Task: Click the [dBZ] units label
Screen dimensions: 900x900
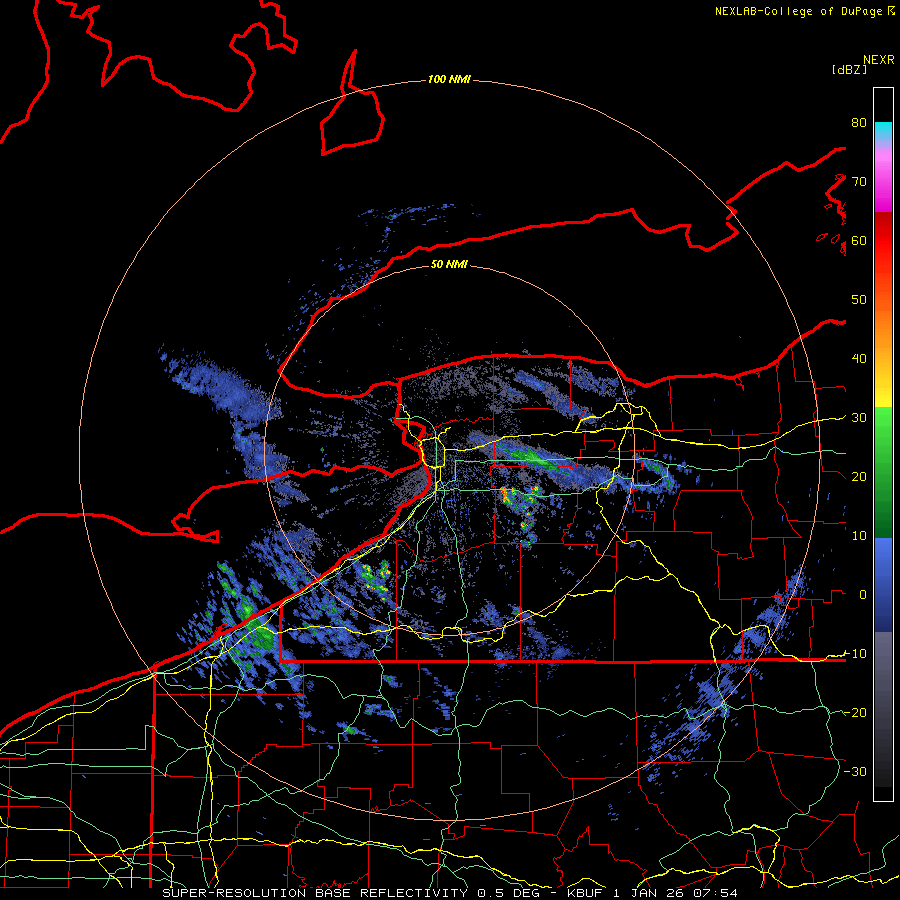Action: coord(849,70)
